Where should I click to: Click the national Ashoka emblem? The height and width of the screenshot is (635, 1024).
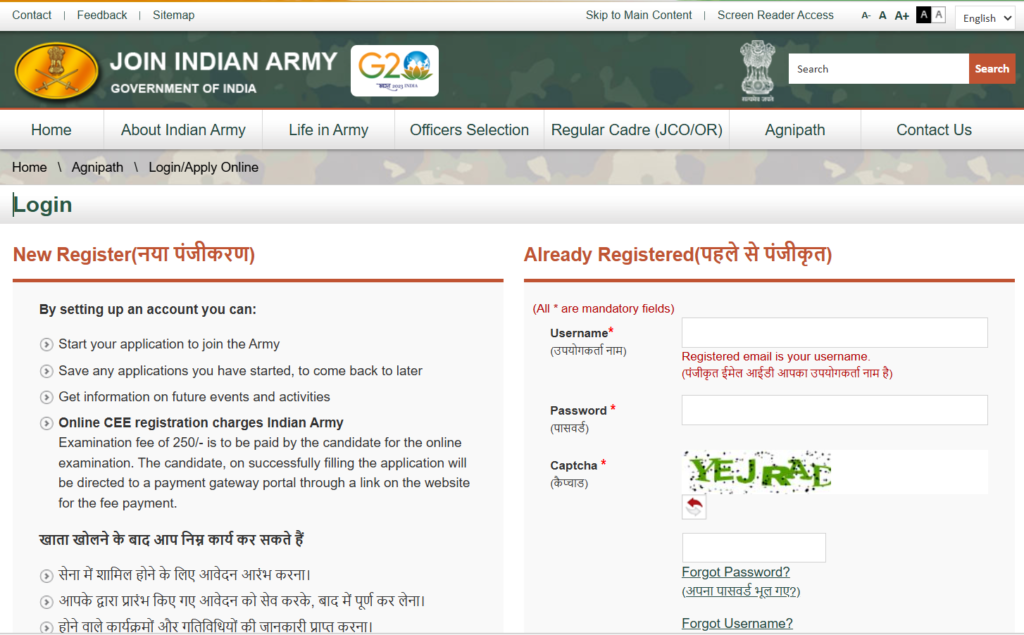757,70
